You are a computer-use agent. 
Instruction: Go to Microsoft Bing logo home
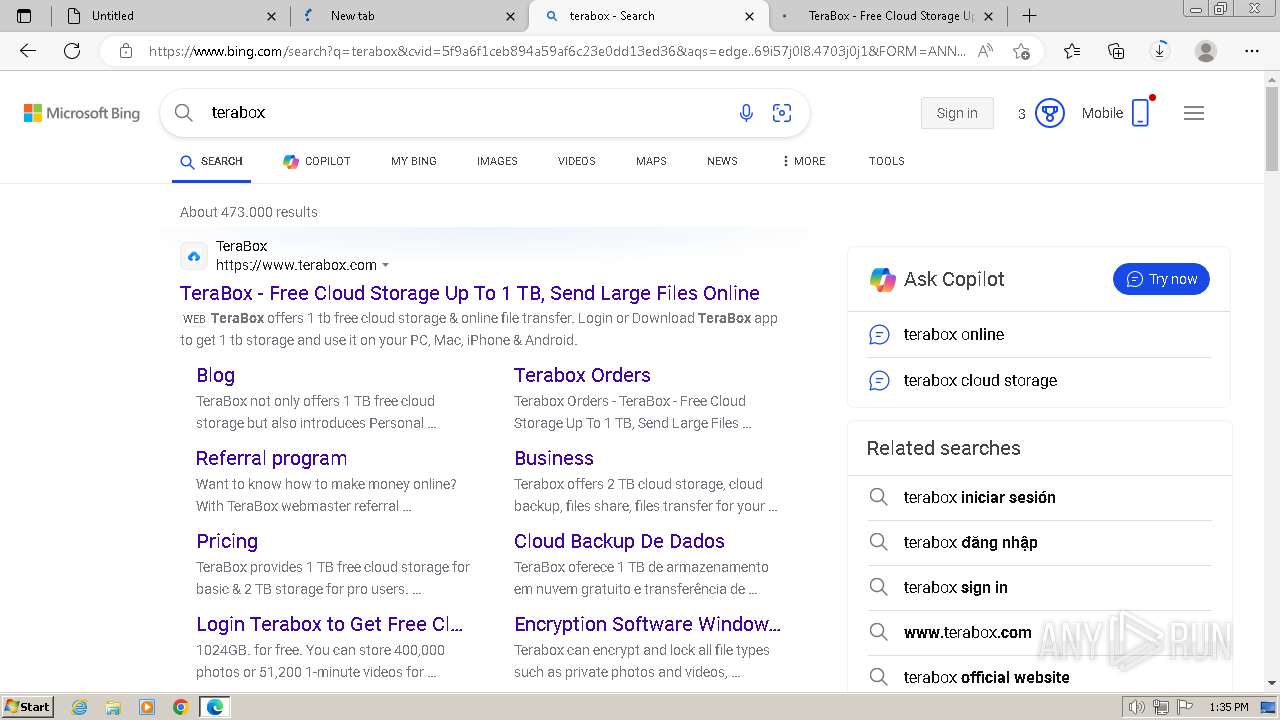82,113
